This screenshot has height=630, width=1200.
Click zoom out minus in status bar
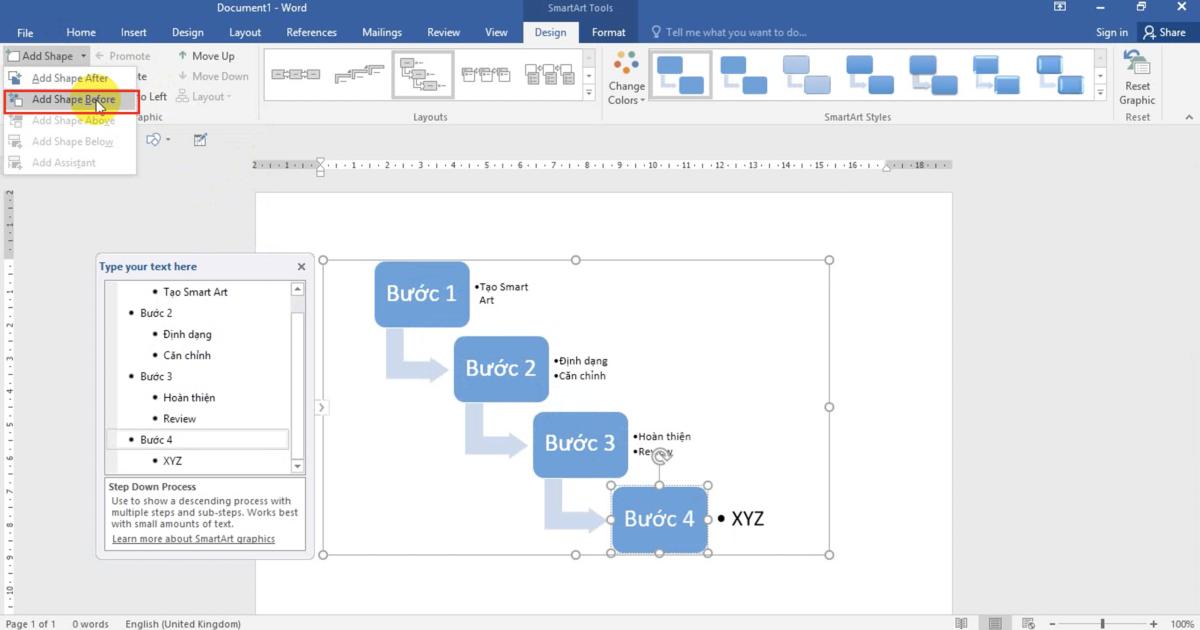(1052, 623)
